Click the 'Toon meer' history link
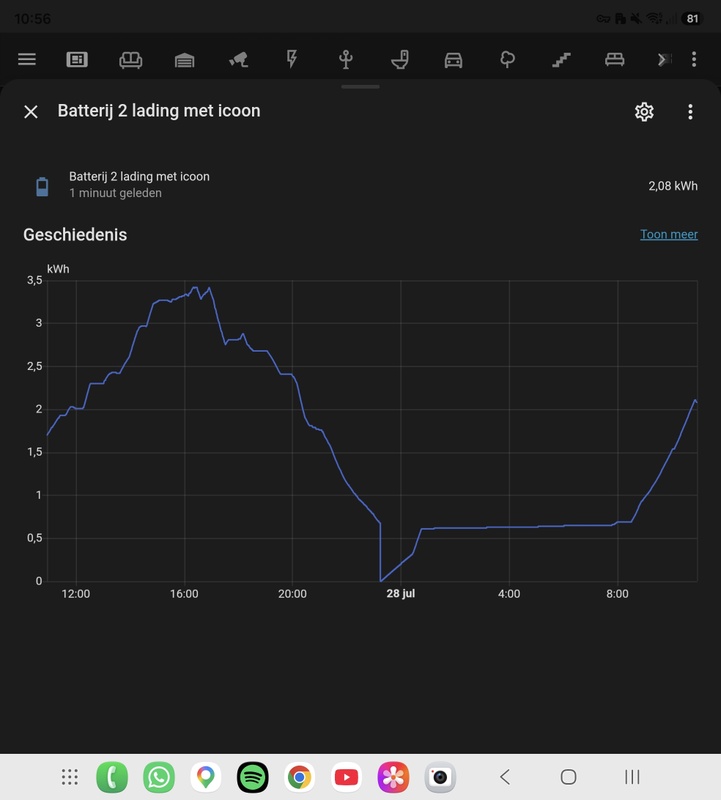The image size is (721, 800). click(669, 234)
